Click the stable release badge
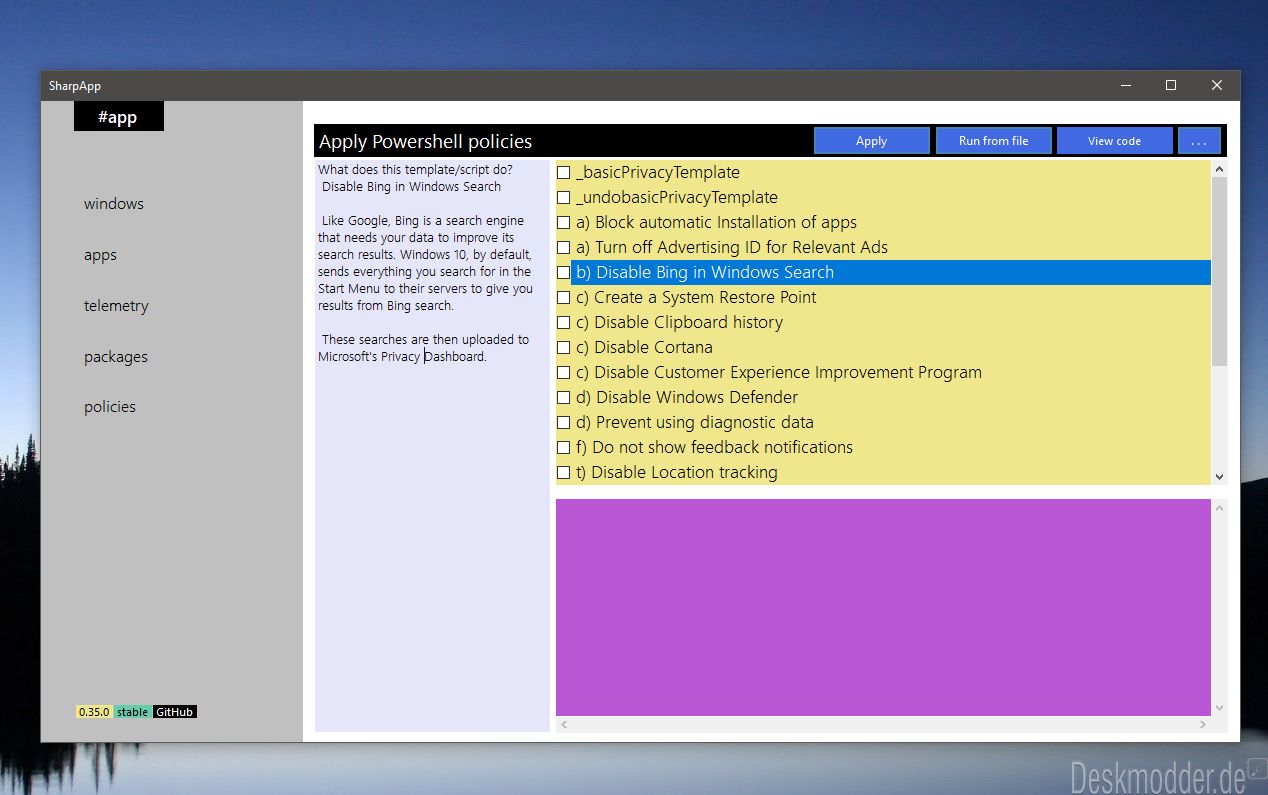 (133, 712)
